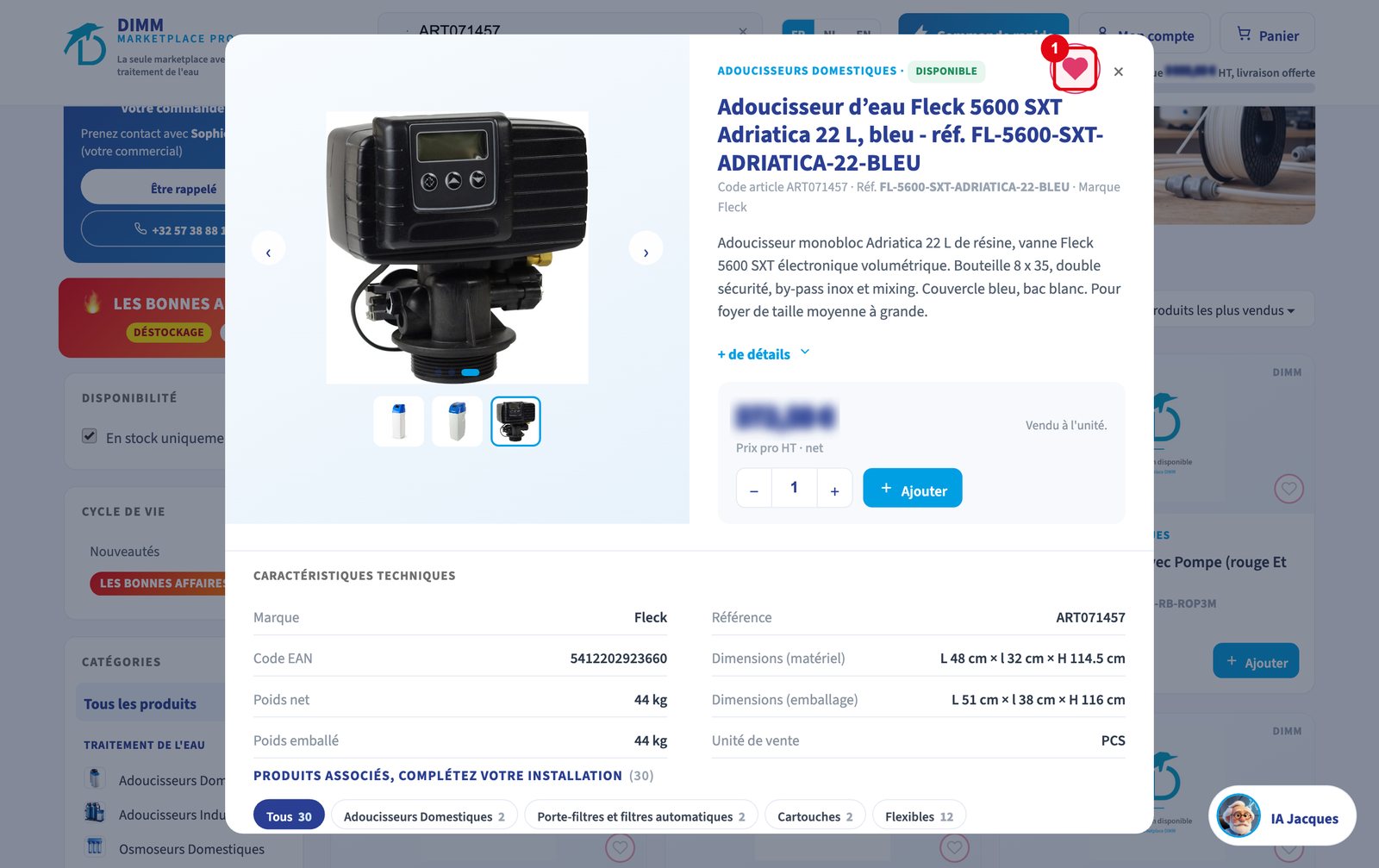Click the search field showing ART071457
The height and width of the screenshot is (868, 1379).
coord(570,30)
